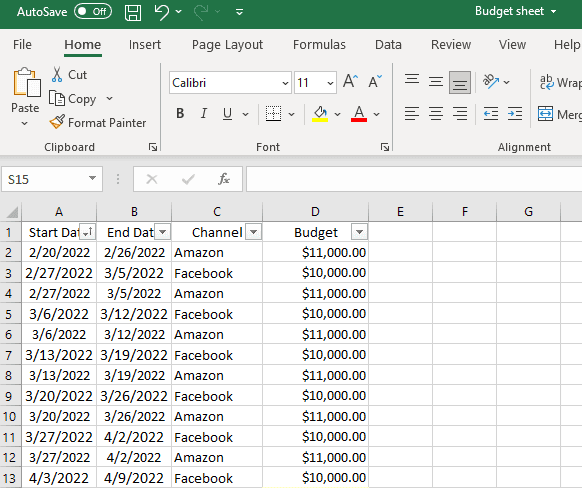This screenshot has width=582, height=488.
Task: Click the formula bar Cancel X icon
Action: [x=152, y=179]
